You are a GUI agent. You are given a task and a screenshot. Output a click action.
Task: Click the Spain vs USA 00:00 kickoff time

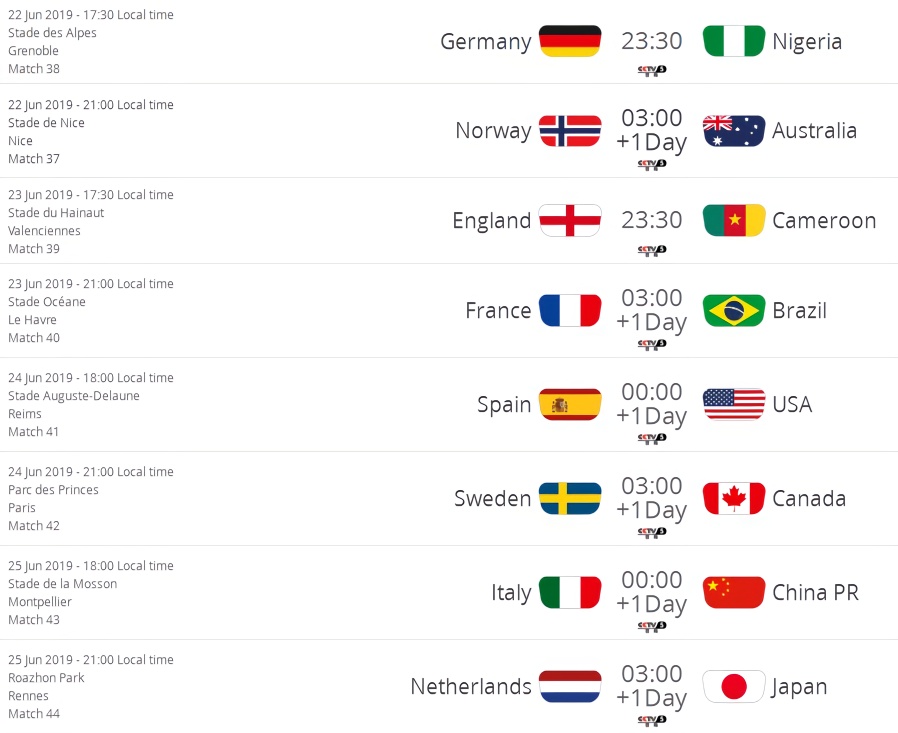coord(652,392)
